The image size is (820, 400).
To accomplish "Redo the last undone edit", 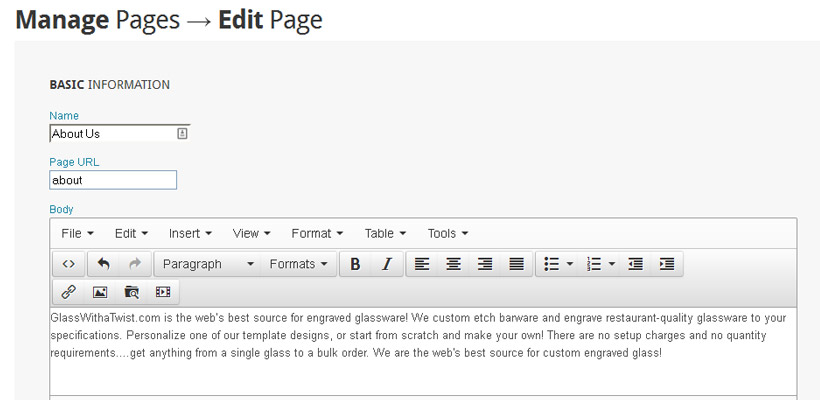I will [135, 264].
